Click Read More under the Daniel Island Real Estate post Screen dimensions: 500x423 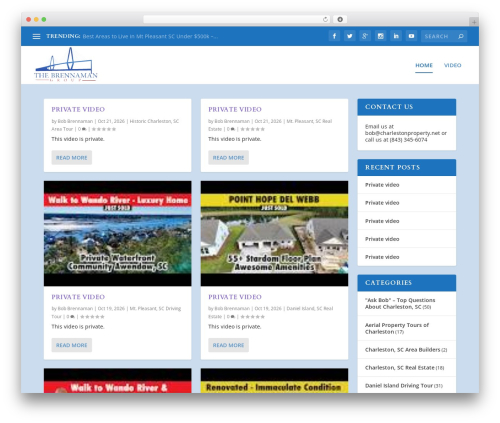pyautogui.click(x=228, y=345)
